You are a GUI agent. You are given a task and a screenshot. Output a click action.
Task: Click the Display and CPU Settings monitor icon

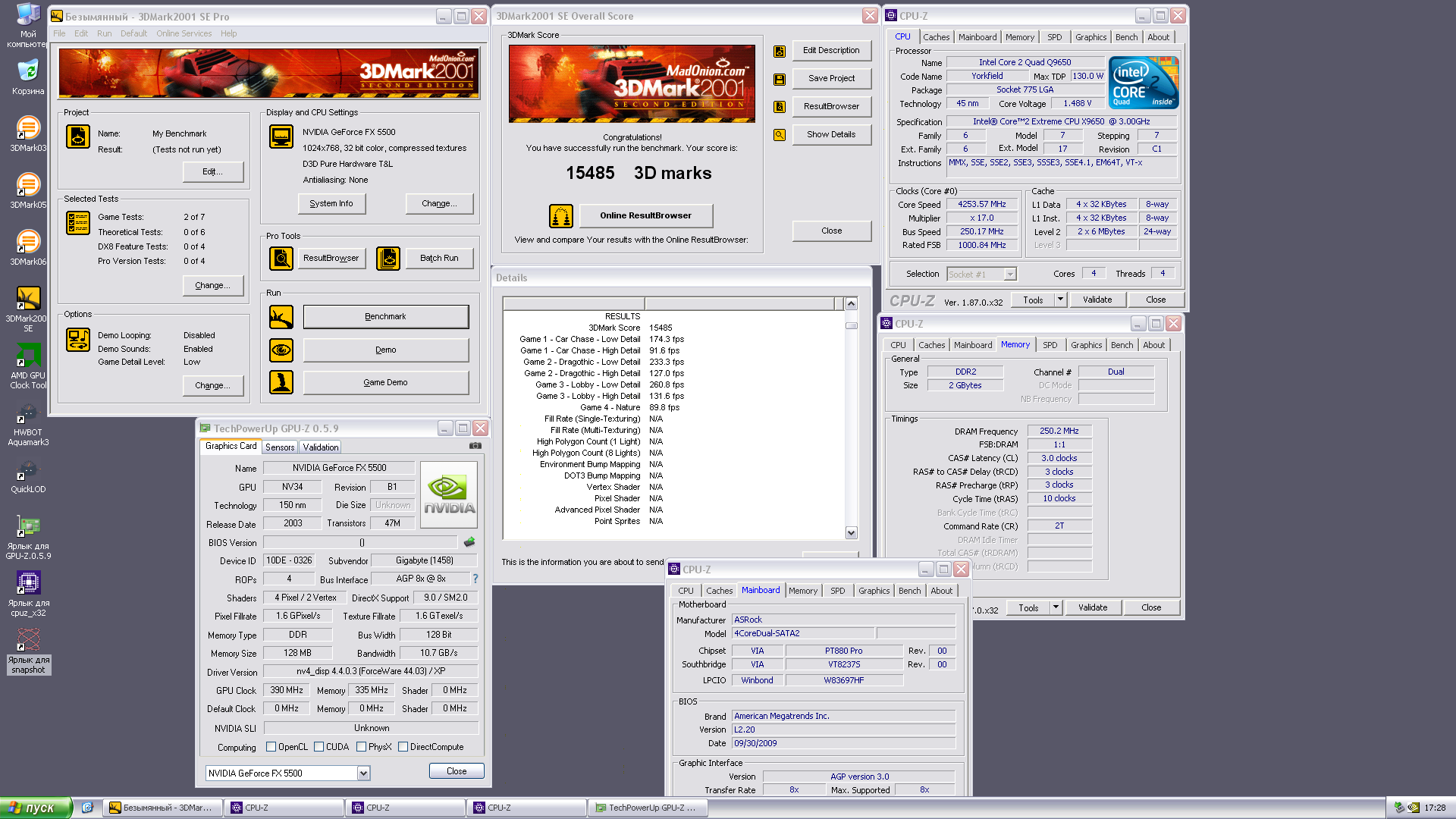pyautogui.click(x=281, y=136)
